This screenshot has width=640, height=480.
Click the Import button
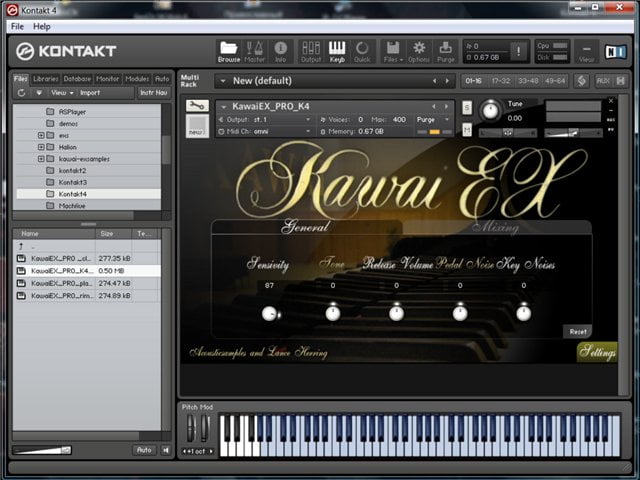point(90,93)
